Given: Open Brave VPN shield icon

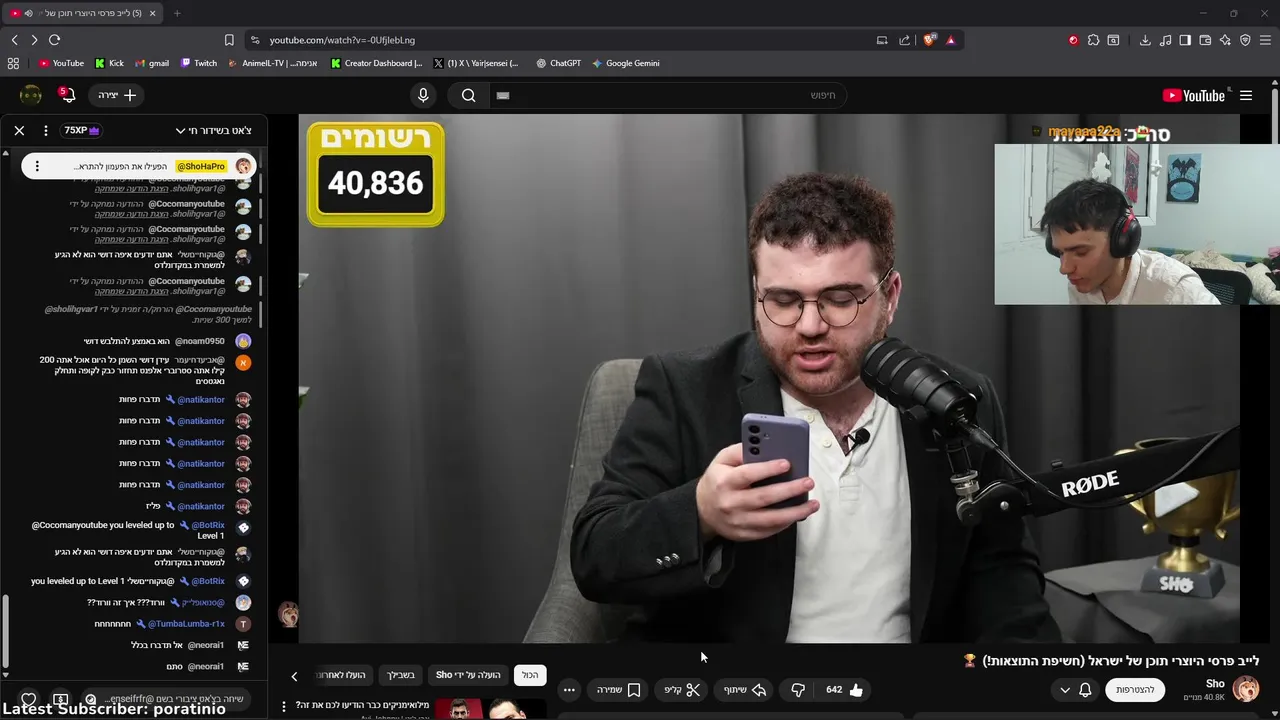Looking at the screenshot, I should [x=1245, y=40].
